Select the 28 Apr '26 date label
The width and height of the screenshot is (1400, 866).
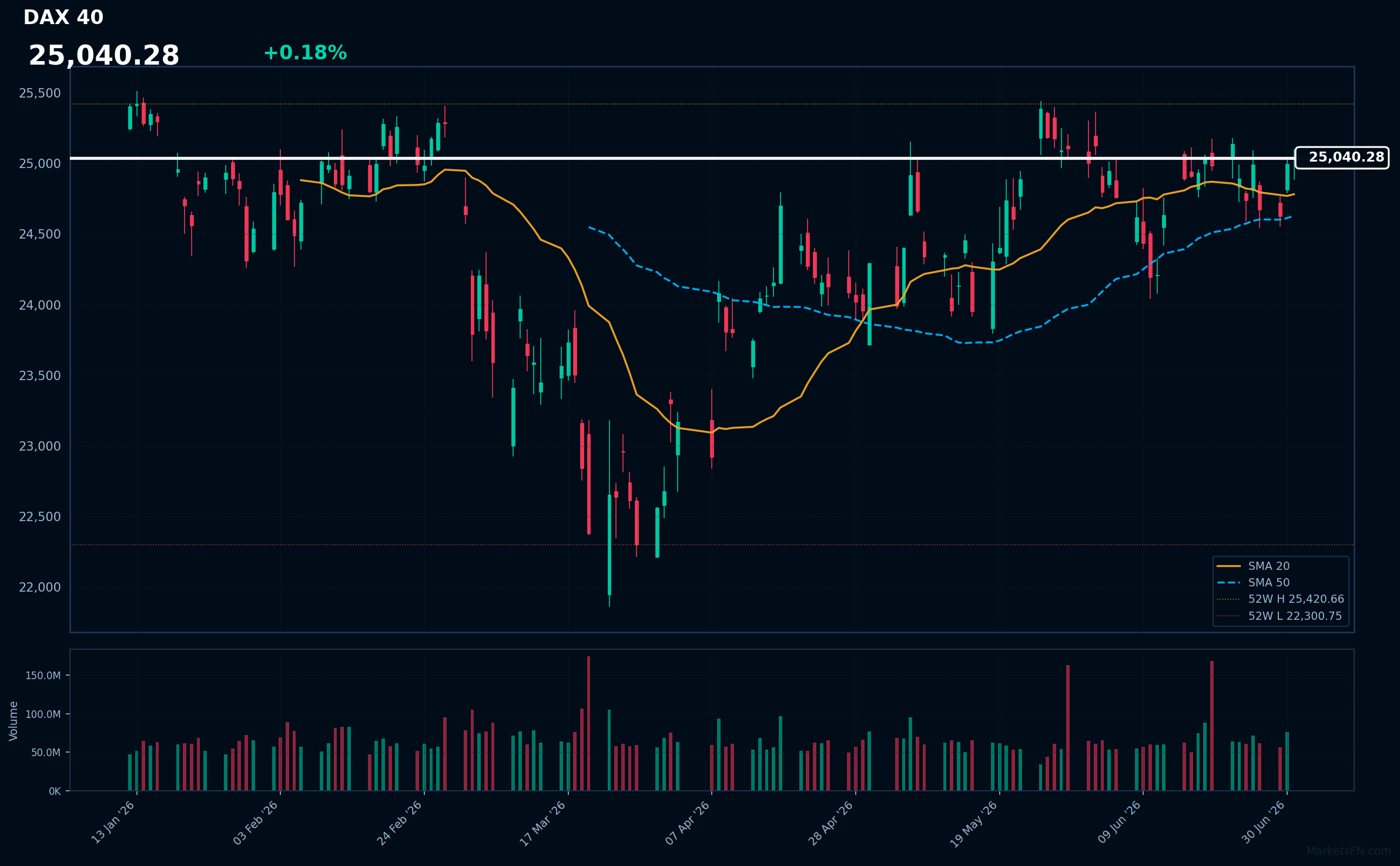point(831,823)
